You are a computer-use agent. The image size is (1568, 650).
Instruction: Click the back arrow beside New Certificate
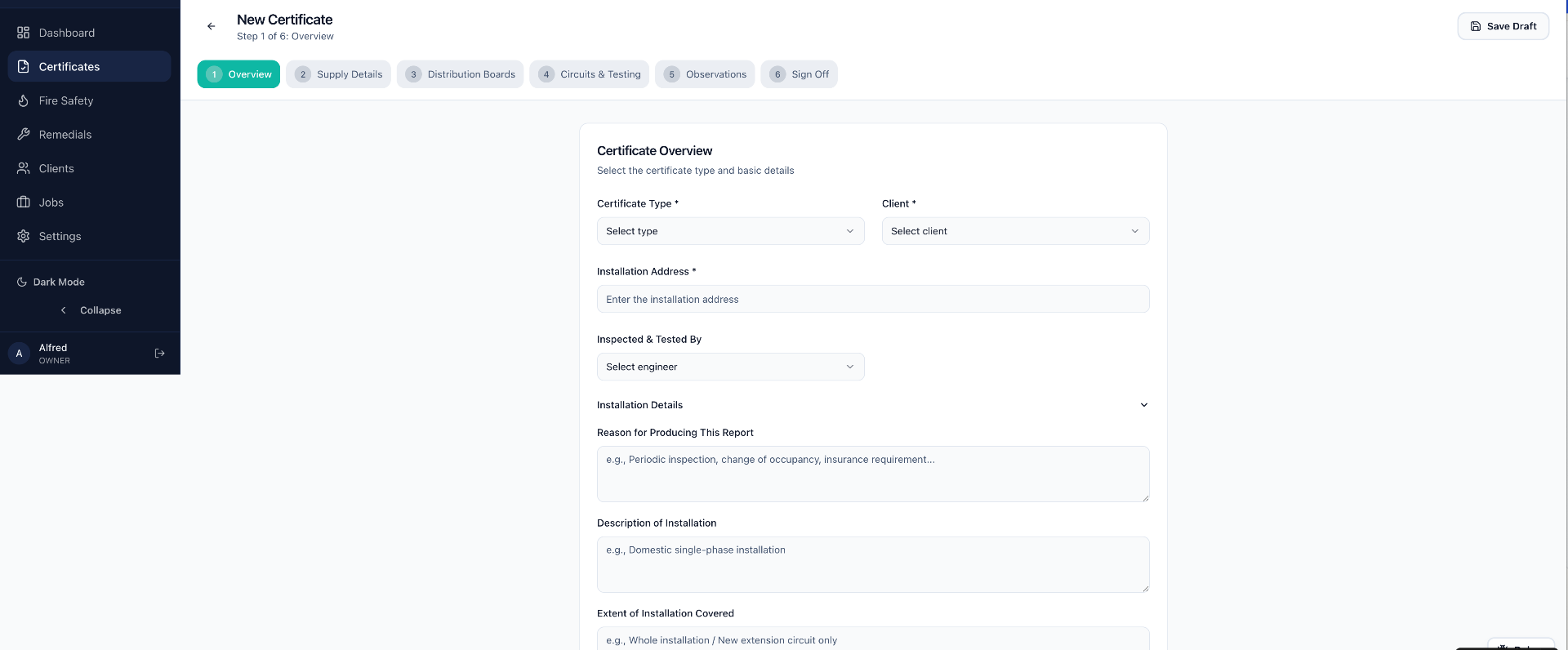212,26
